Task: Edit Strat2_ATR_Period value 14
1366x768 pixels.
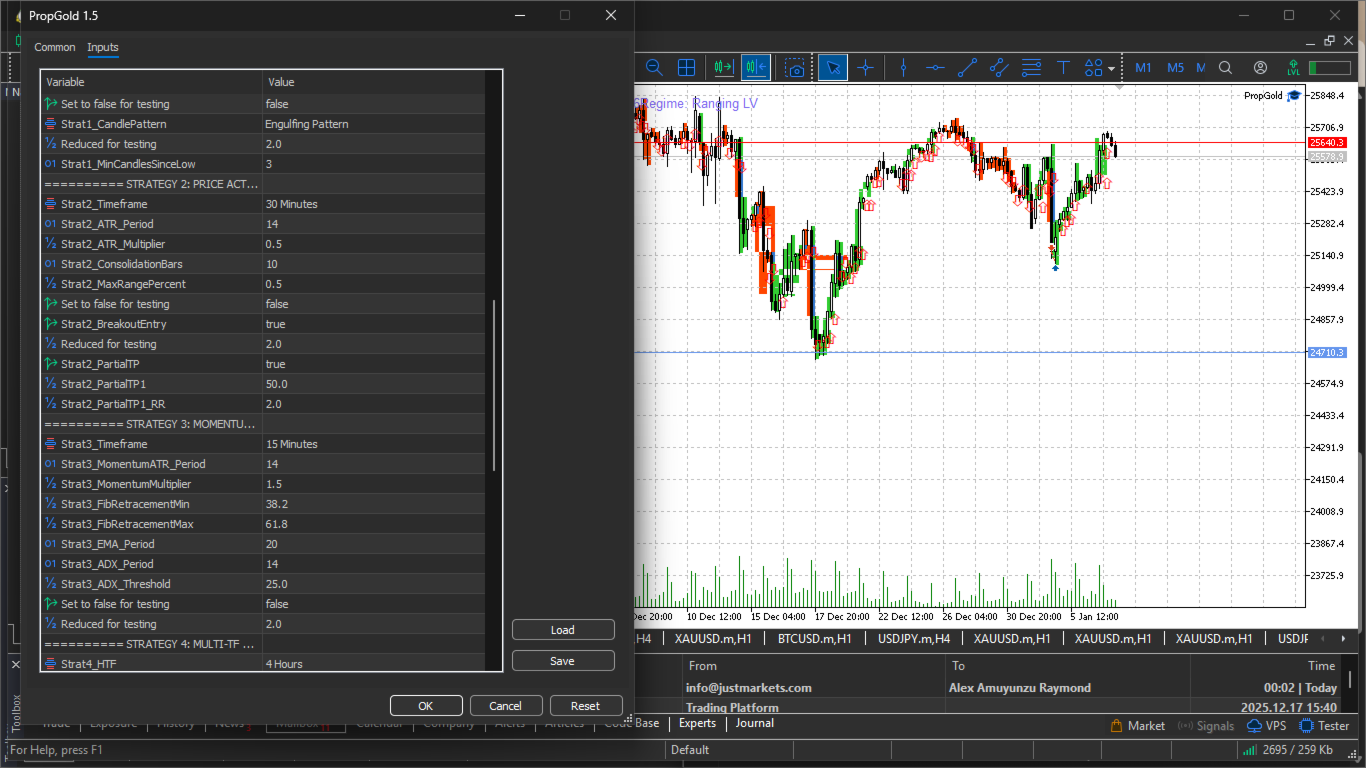Action: pyautogui.click(x=373, y=224)
